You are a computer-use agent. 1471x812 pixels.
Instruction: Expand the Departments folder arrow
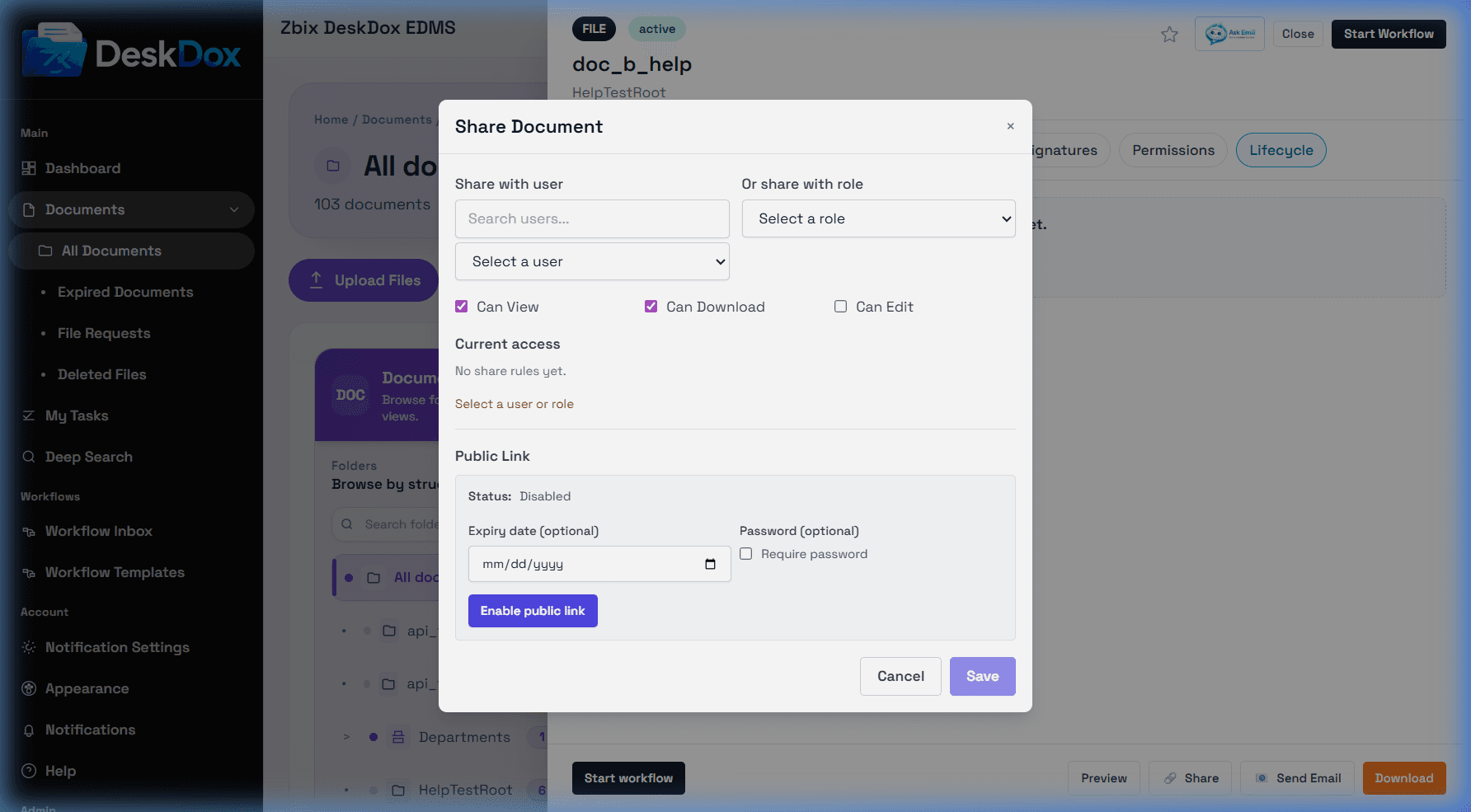coord(346,737)
